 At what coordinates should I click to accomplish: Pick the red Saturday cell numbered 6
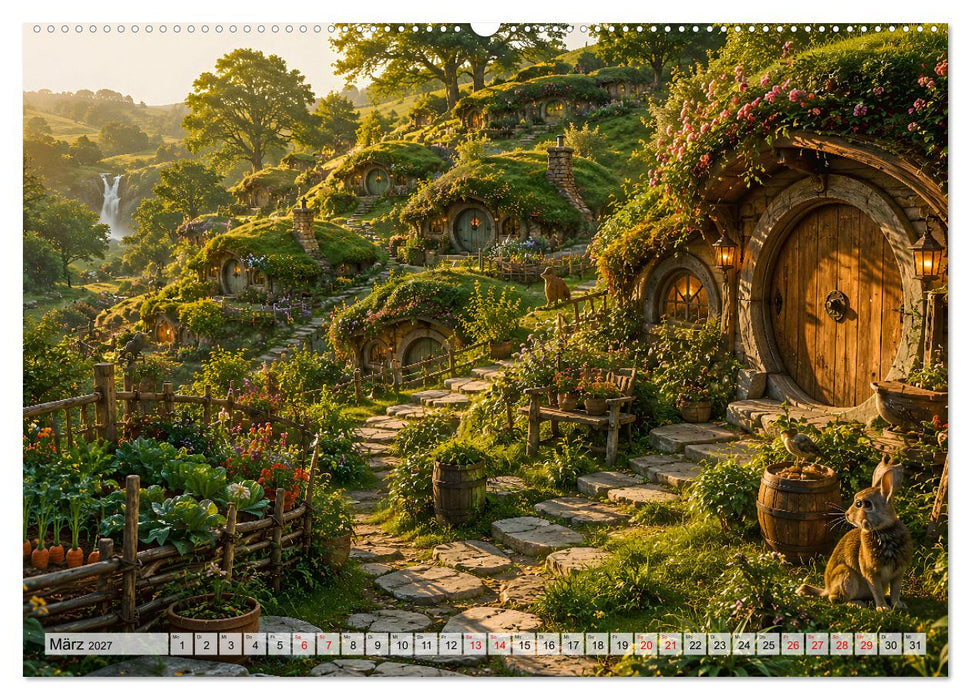[x=303, y=644]
